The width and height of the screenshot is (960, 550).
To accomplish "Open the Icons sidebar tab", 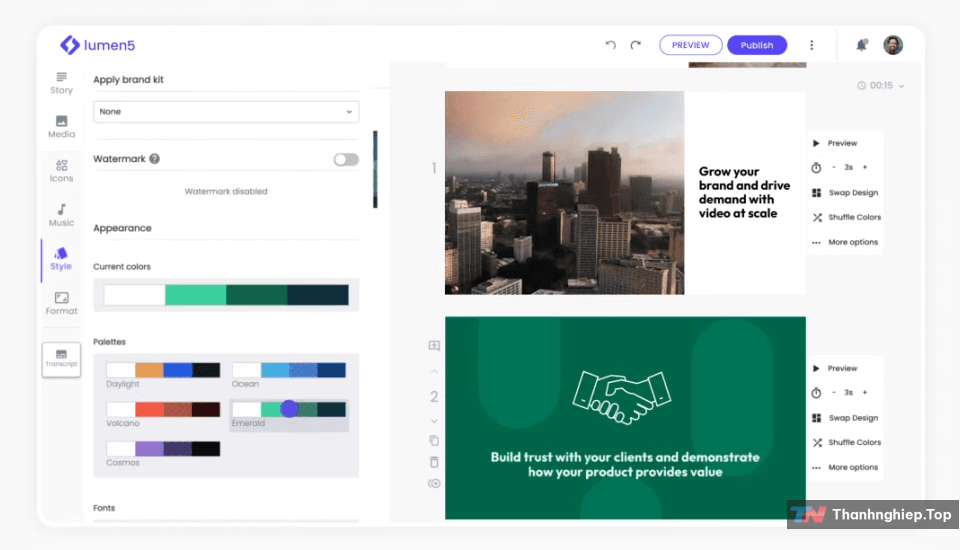I will point(61,171).
